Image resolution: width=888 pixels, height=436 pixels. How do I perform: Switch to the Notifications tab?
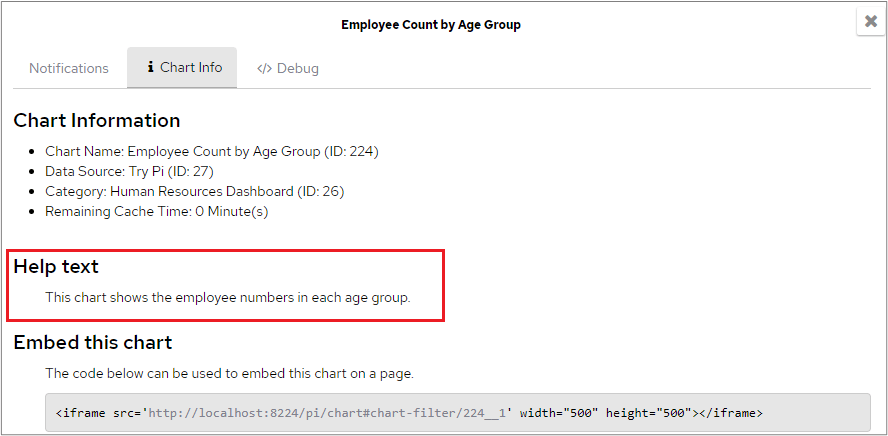pyautogui.click(x=69, y=68)
